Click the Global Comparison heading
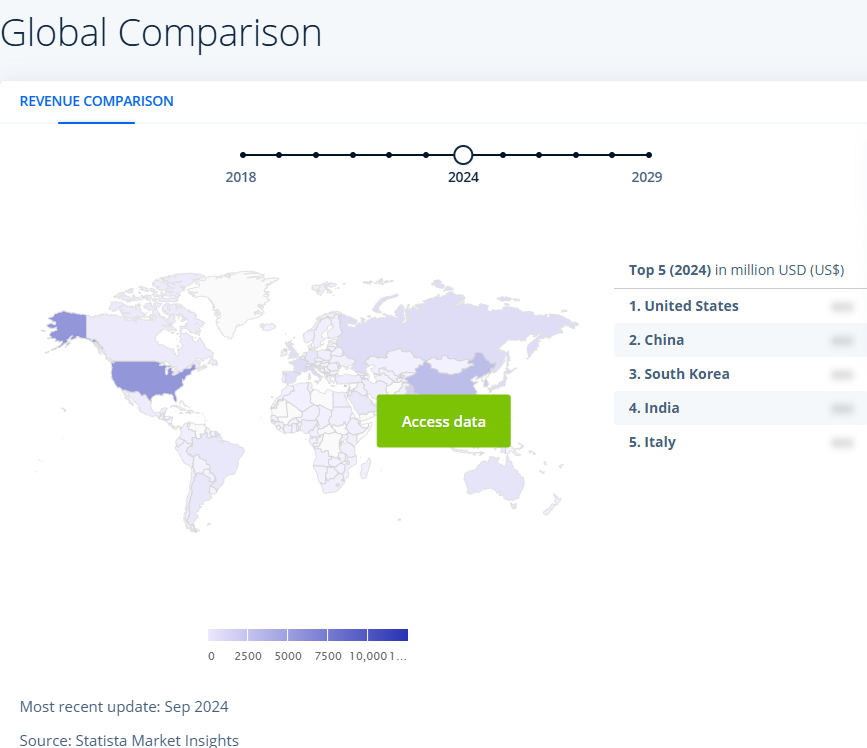This screenshot has width=867, height=748. point(161,33)
